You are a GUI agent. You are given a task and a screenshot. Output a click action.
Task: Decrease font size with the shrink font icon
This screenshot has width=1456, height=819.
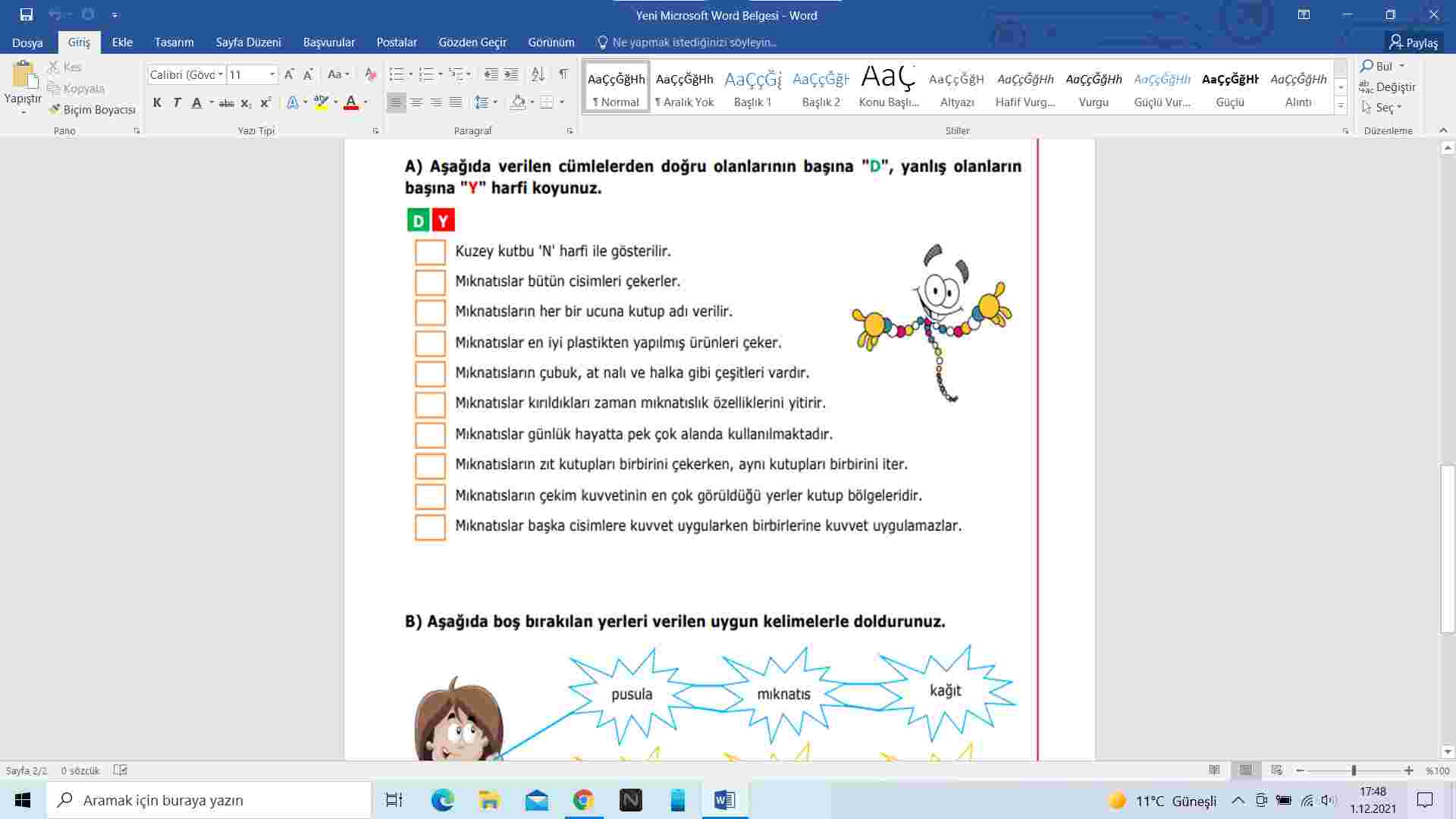(308, 74)
